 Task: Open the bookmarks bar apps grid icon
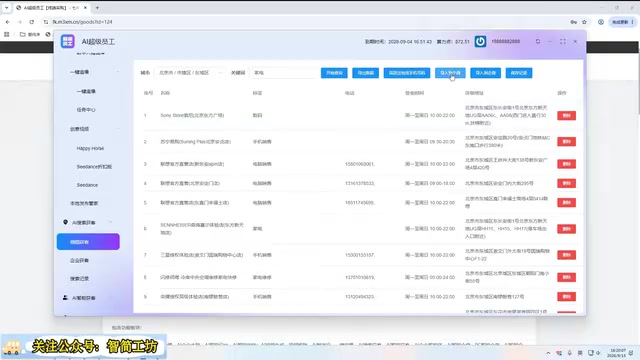[x=7, y=34]
